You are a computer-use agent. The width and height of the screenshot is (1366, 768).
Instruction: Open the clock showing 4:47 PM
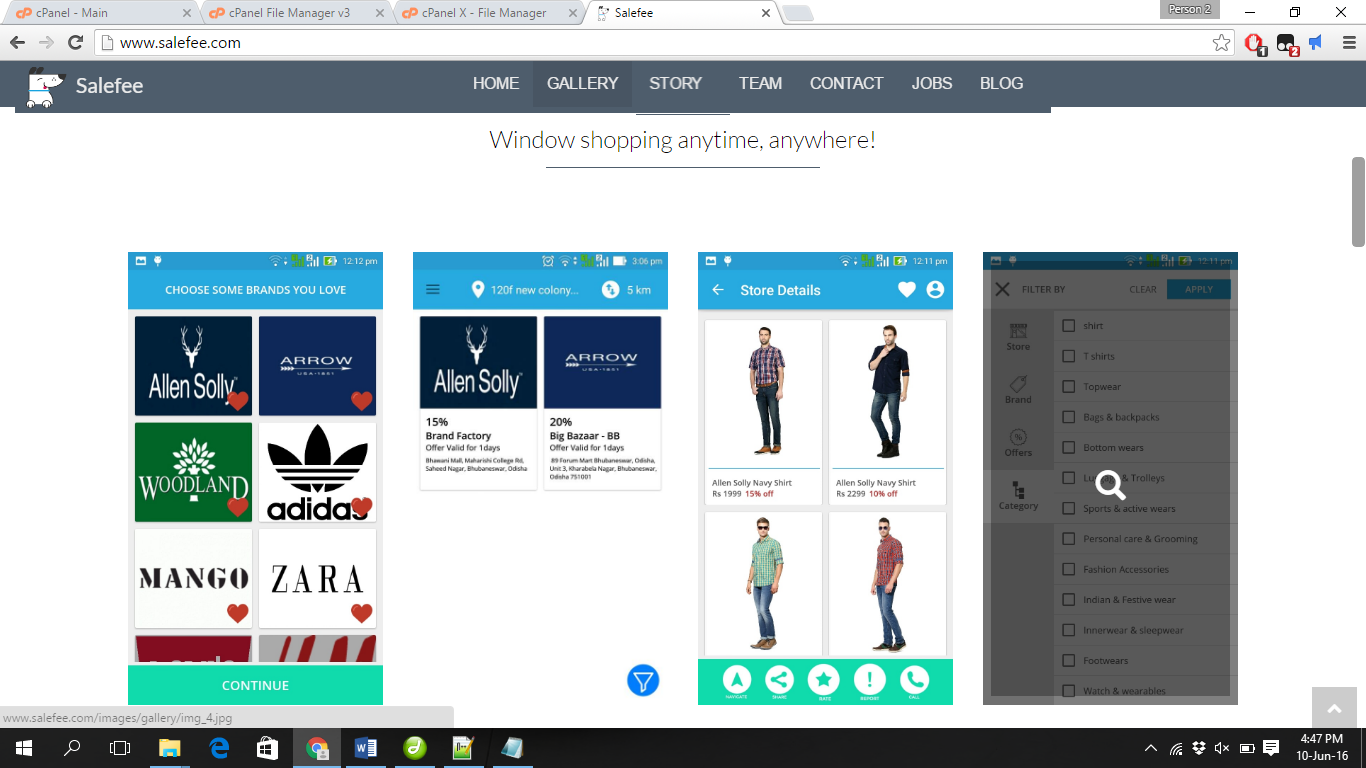tap(1324, 747)
